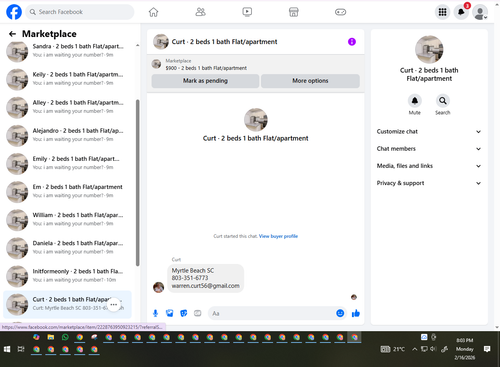
Task: Open Sandra's apartment conversation
Action: click(x=68, y=51)
